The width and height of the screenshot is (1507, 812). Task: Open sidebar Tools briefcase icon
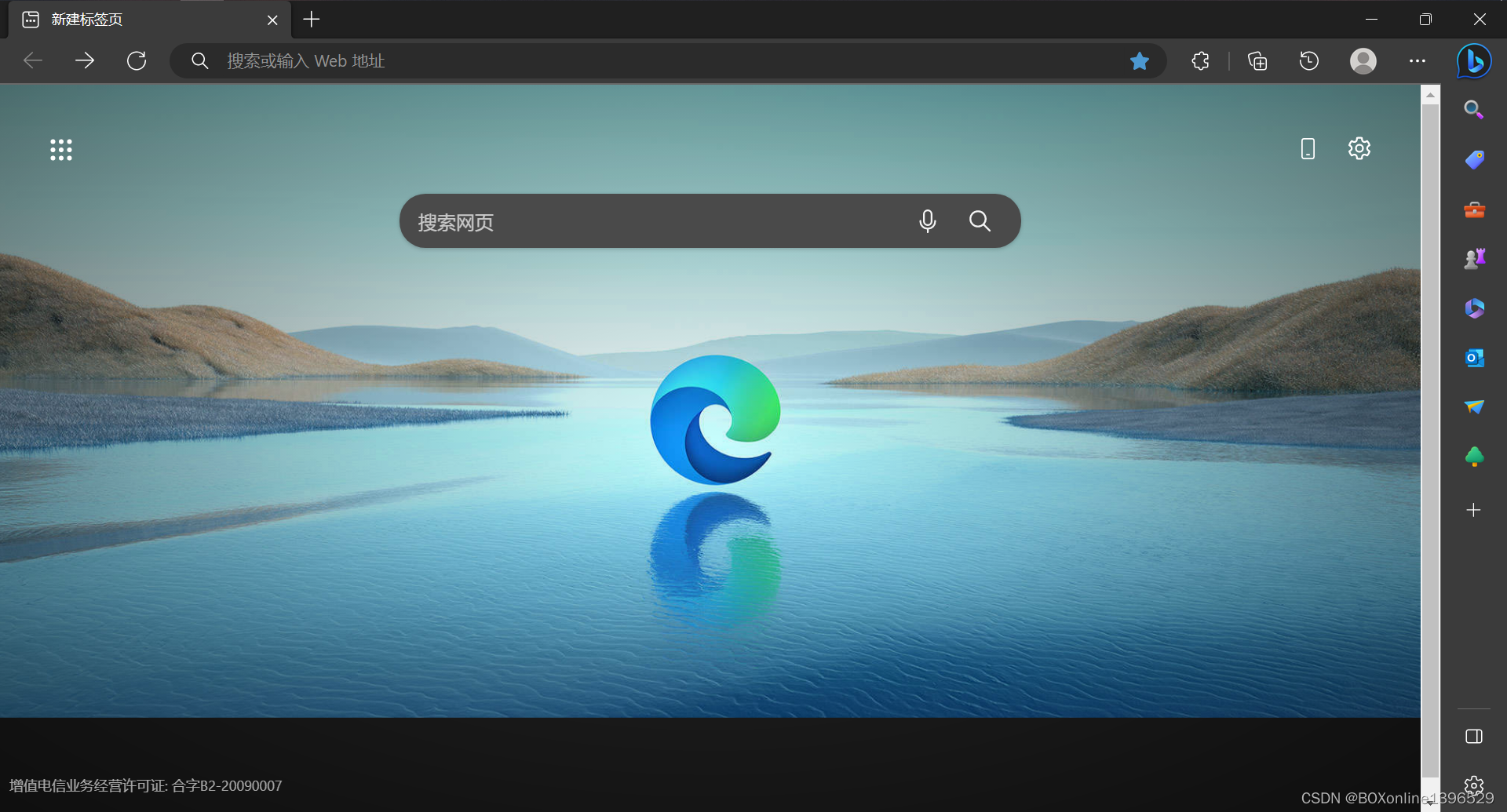[1474, 209]
